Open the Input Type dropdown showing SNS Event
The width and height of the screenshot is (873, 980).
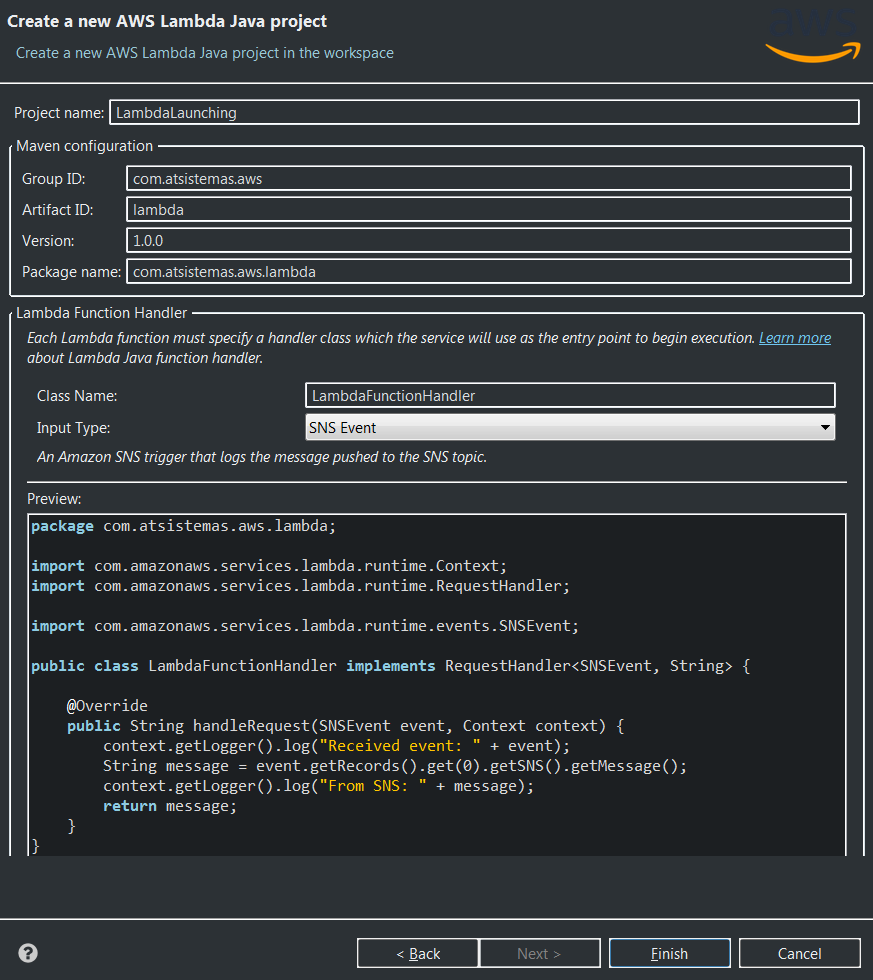570,428
